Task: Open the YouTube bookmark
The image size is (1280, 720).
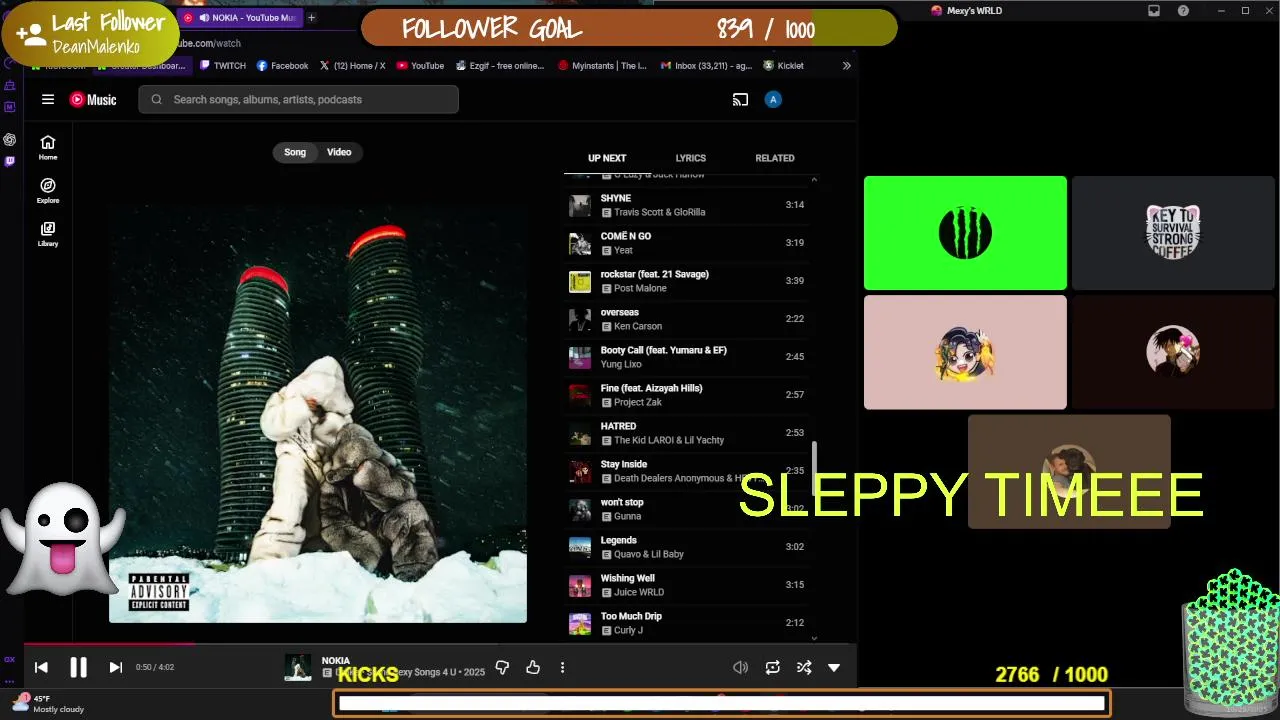Action: 420,66
